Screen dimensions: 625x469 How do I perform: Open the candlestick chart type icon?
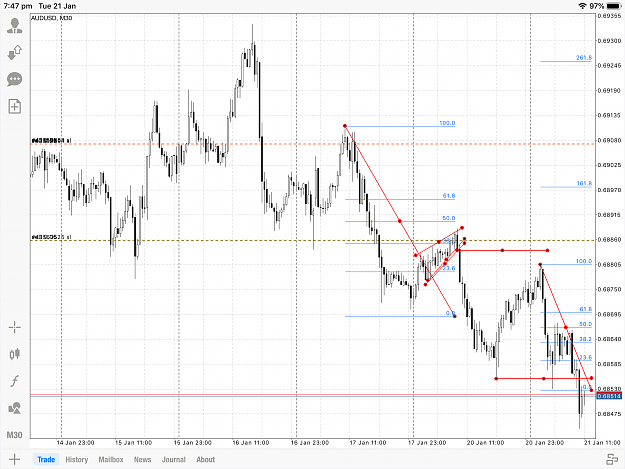[15, 354]
